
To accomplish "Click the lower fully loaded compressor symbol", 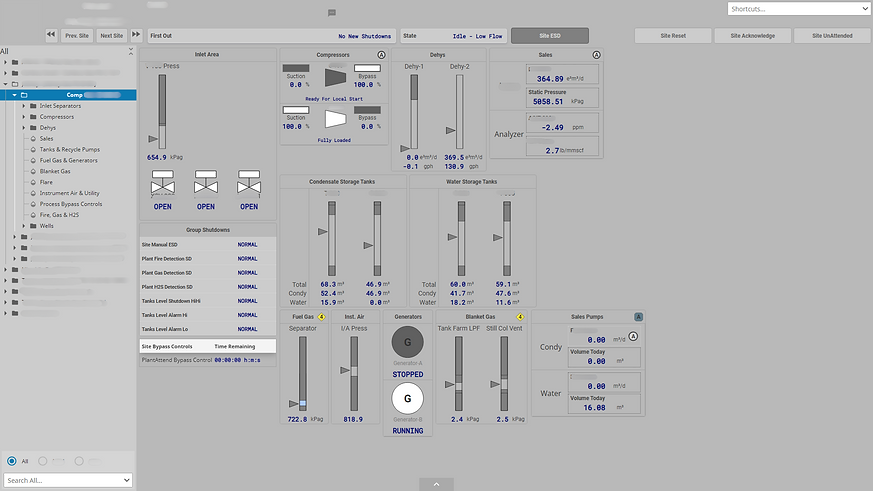I will pyautogui.click(x=335, y=119).
